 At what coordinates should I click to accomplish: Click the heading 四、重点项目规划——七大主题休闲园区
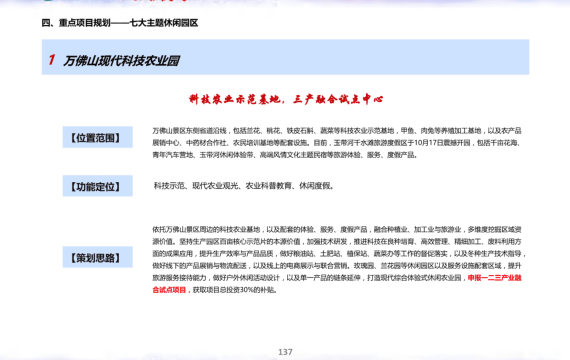pos(120,23)
